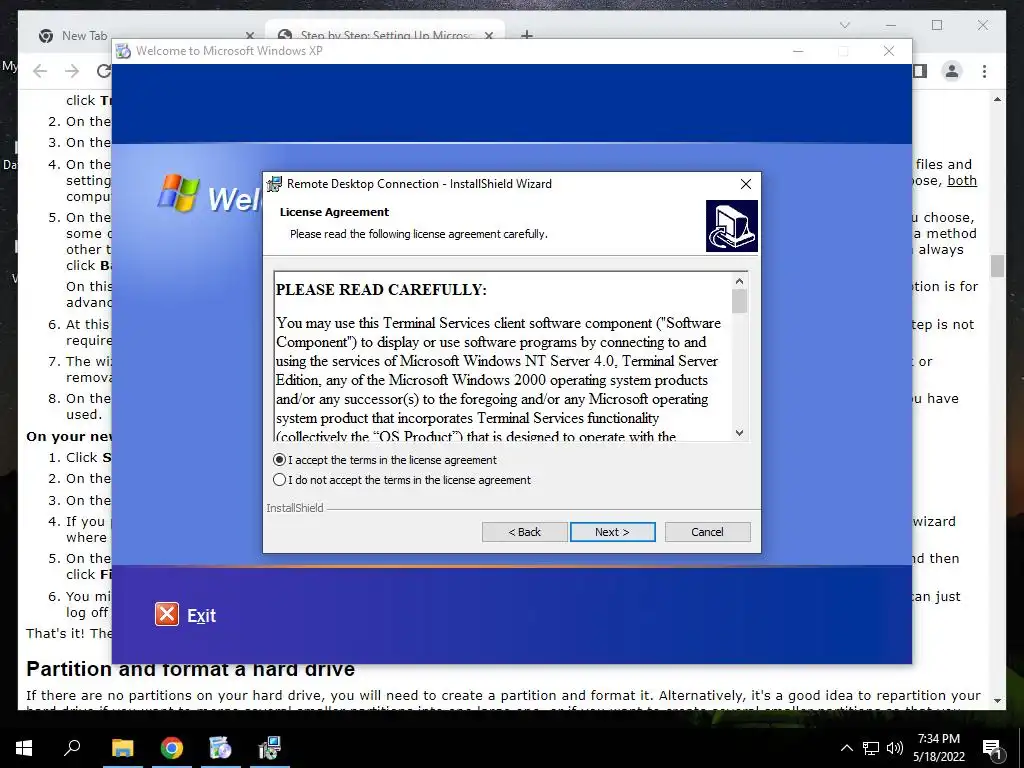
Task: Open Google Chrome from taskbar
Action: [172, 748]
